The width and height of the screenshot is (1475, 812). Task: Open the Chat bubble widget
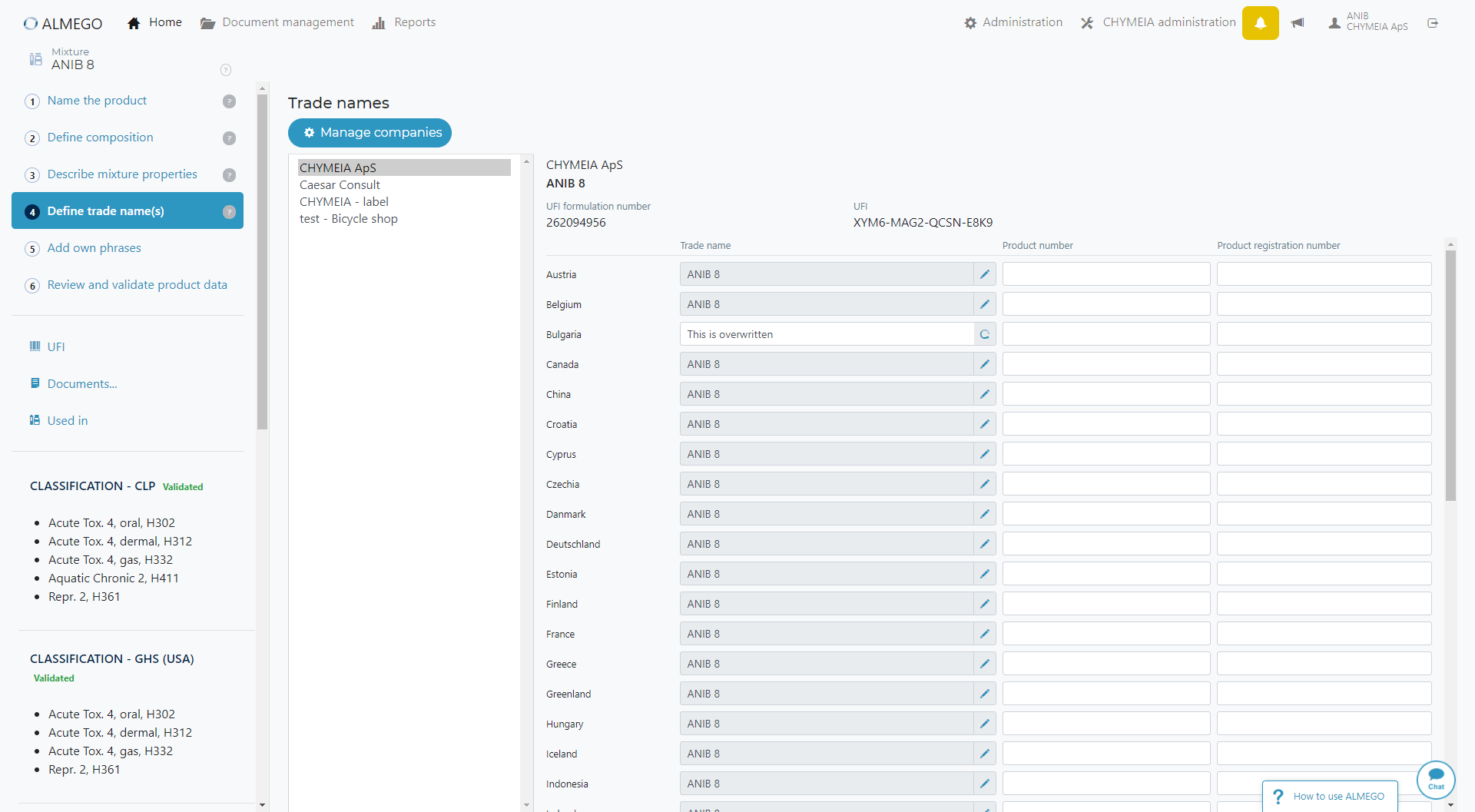(x=1436, y=780)
